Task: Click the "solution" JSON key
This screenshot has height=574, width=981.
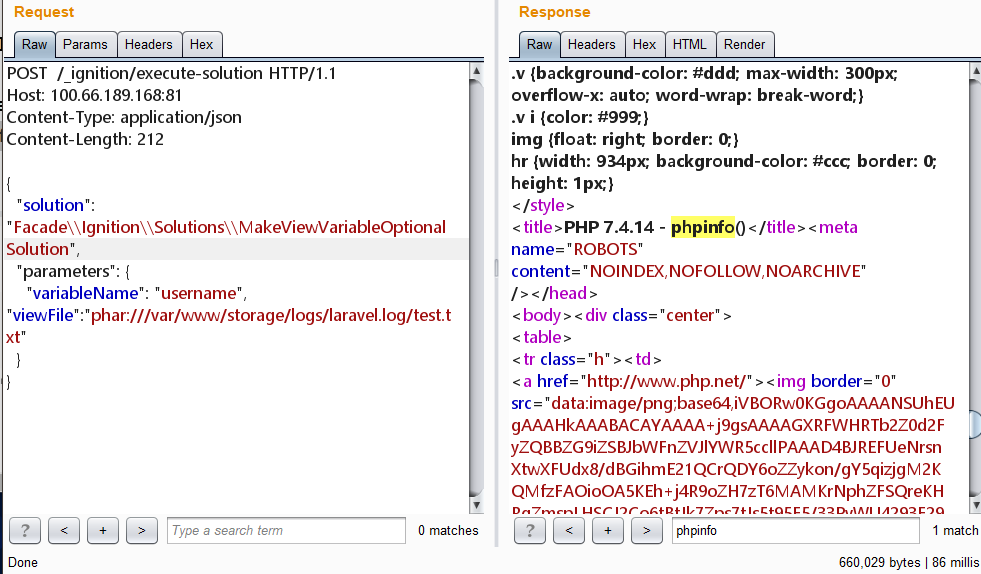Action: [56, 205]
